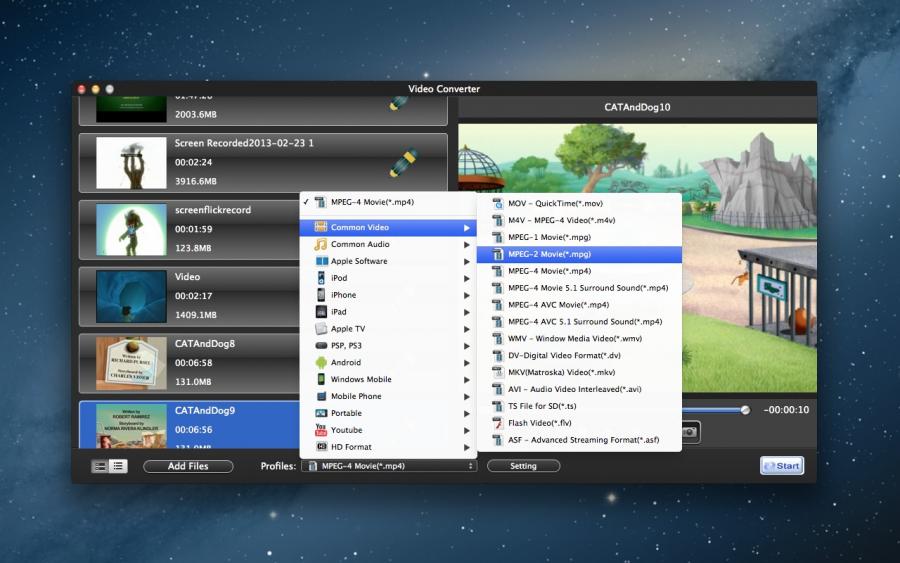Click the PSP, PS3 console icon
This screenshot has width=900, height=563.
[x=321, y=345]
